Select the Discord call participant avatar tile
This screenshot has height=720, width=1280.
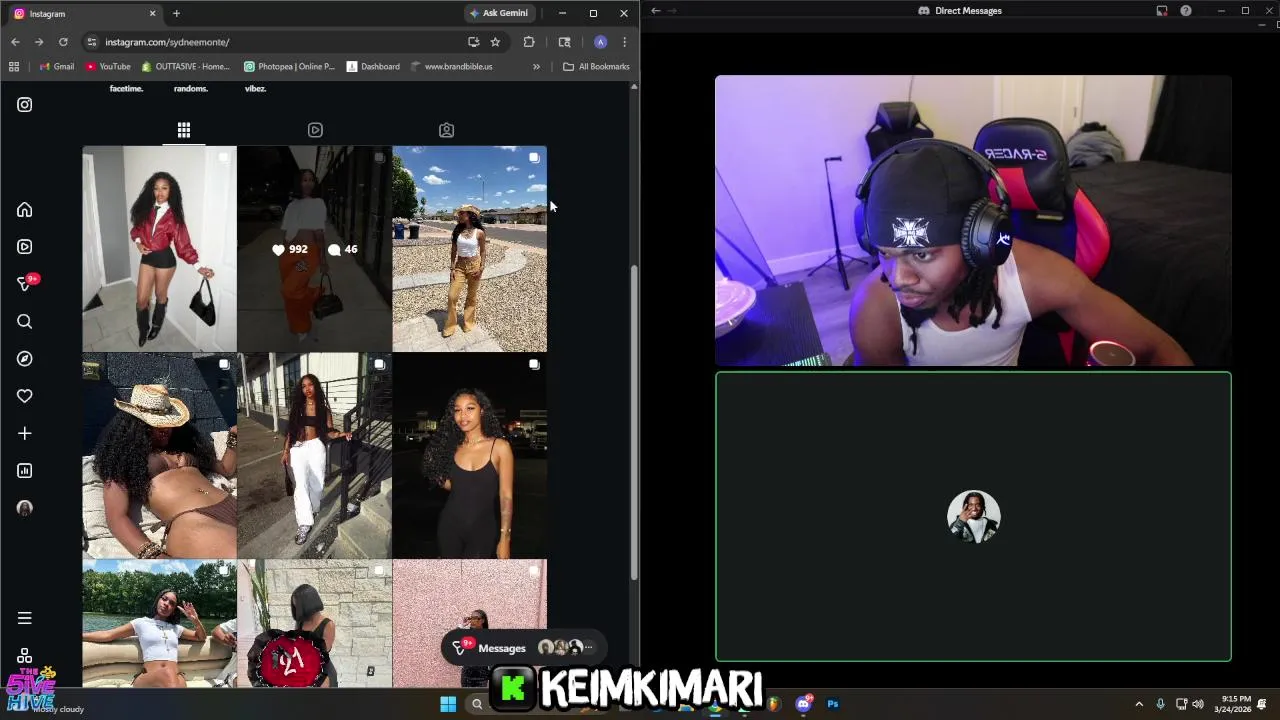(x=973, y=517)
